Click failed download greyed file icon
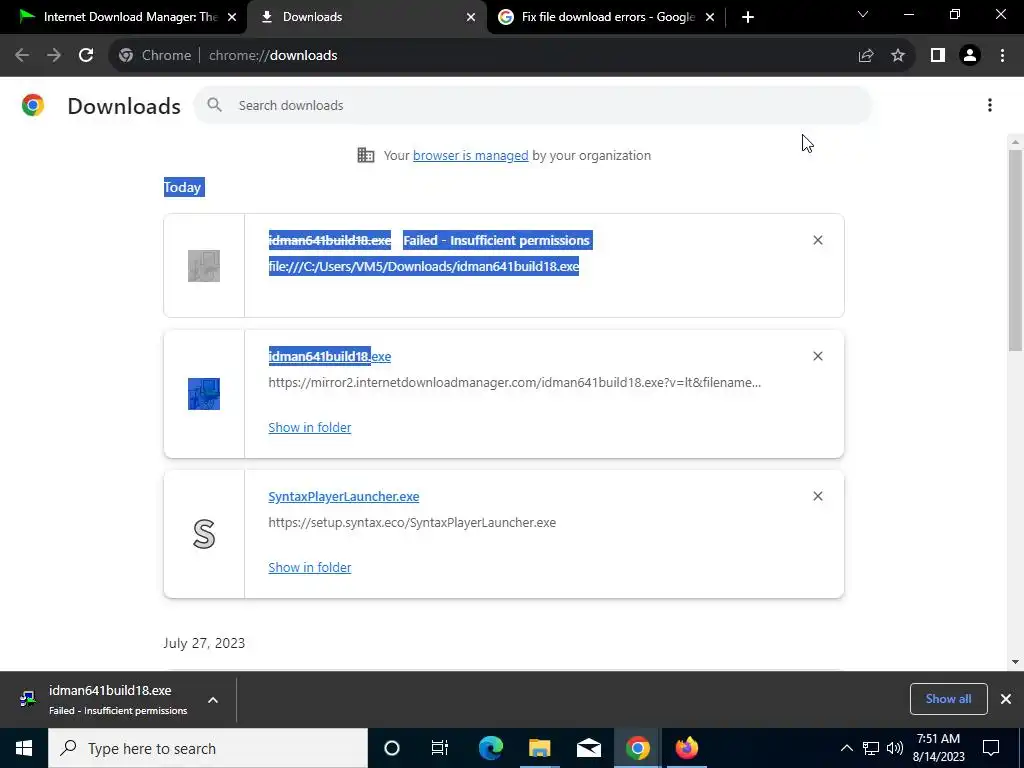This screenshot has height=768, width=1024. click(204, 266)
